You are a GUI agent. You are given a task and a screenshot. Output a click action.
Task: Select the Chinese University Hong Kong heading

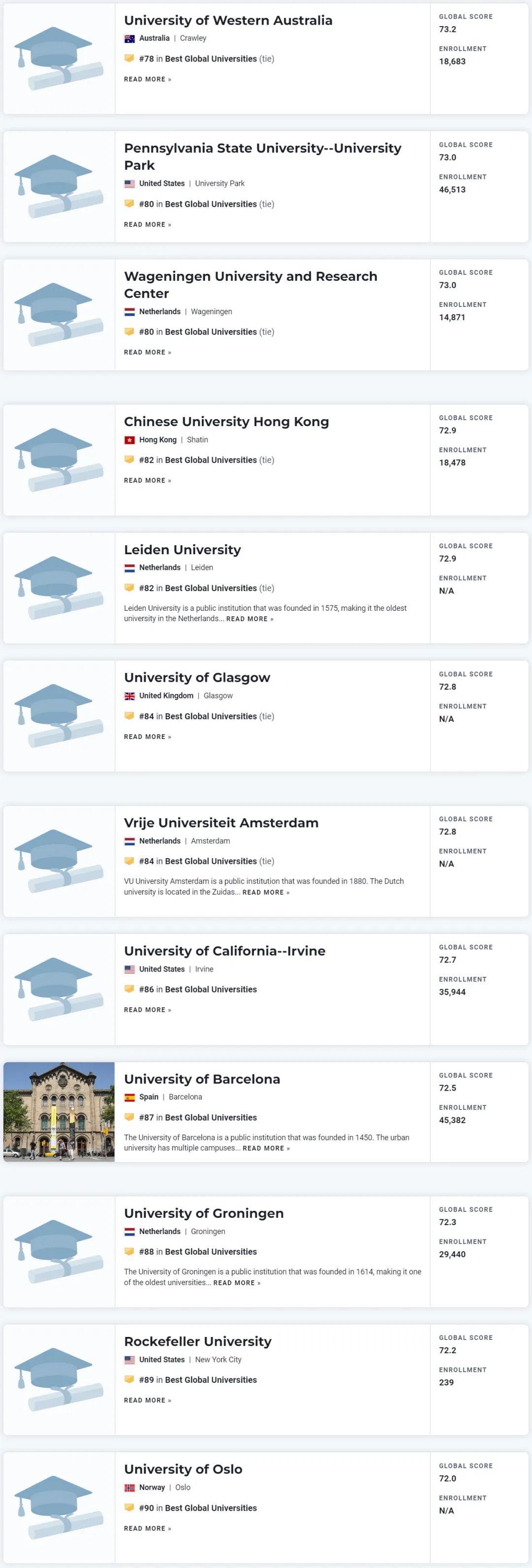(x=227, y=422)
